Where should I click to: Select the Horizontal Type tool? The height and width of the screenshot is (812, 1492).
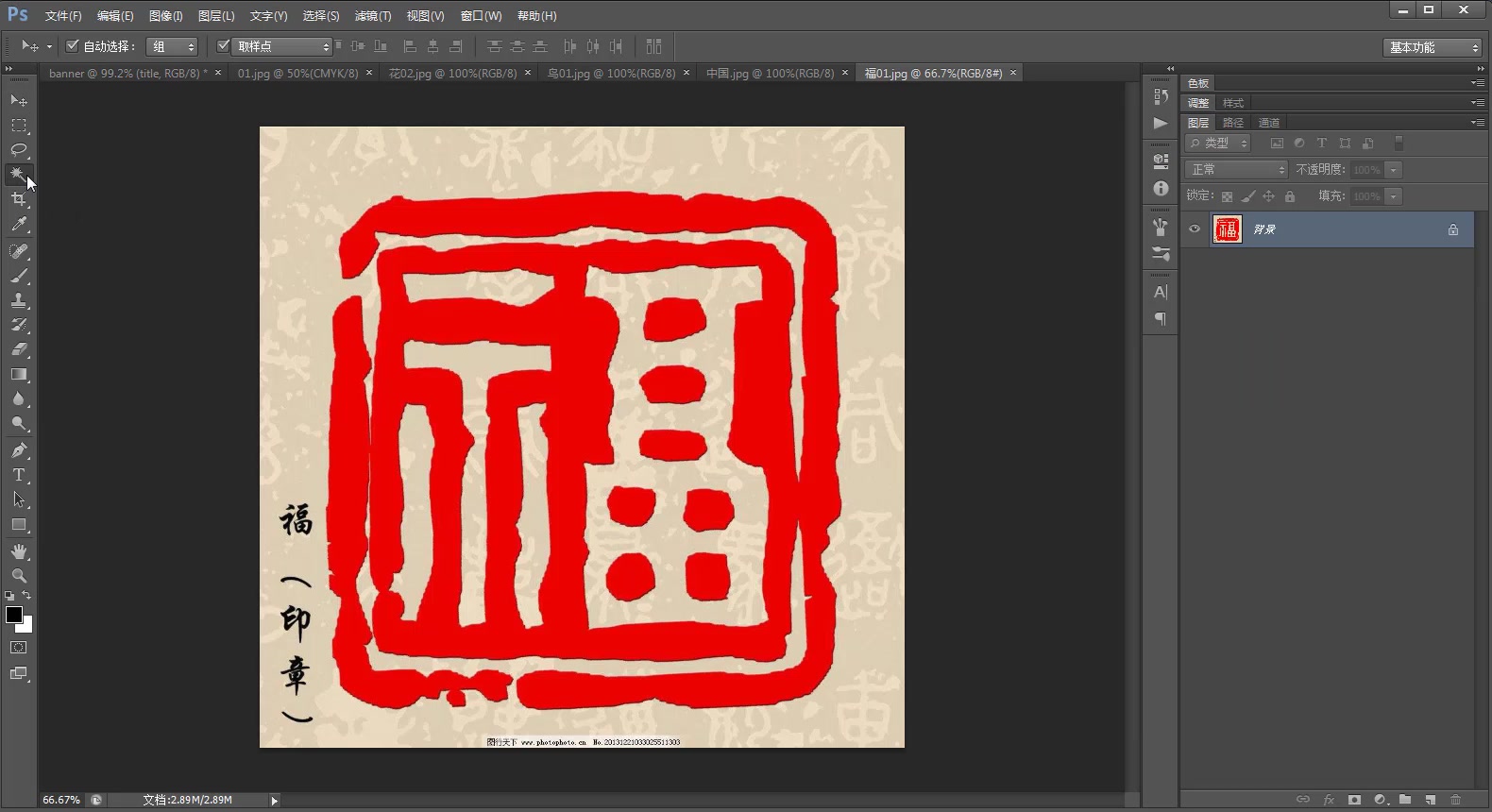coord(18,475)
